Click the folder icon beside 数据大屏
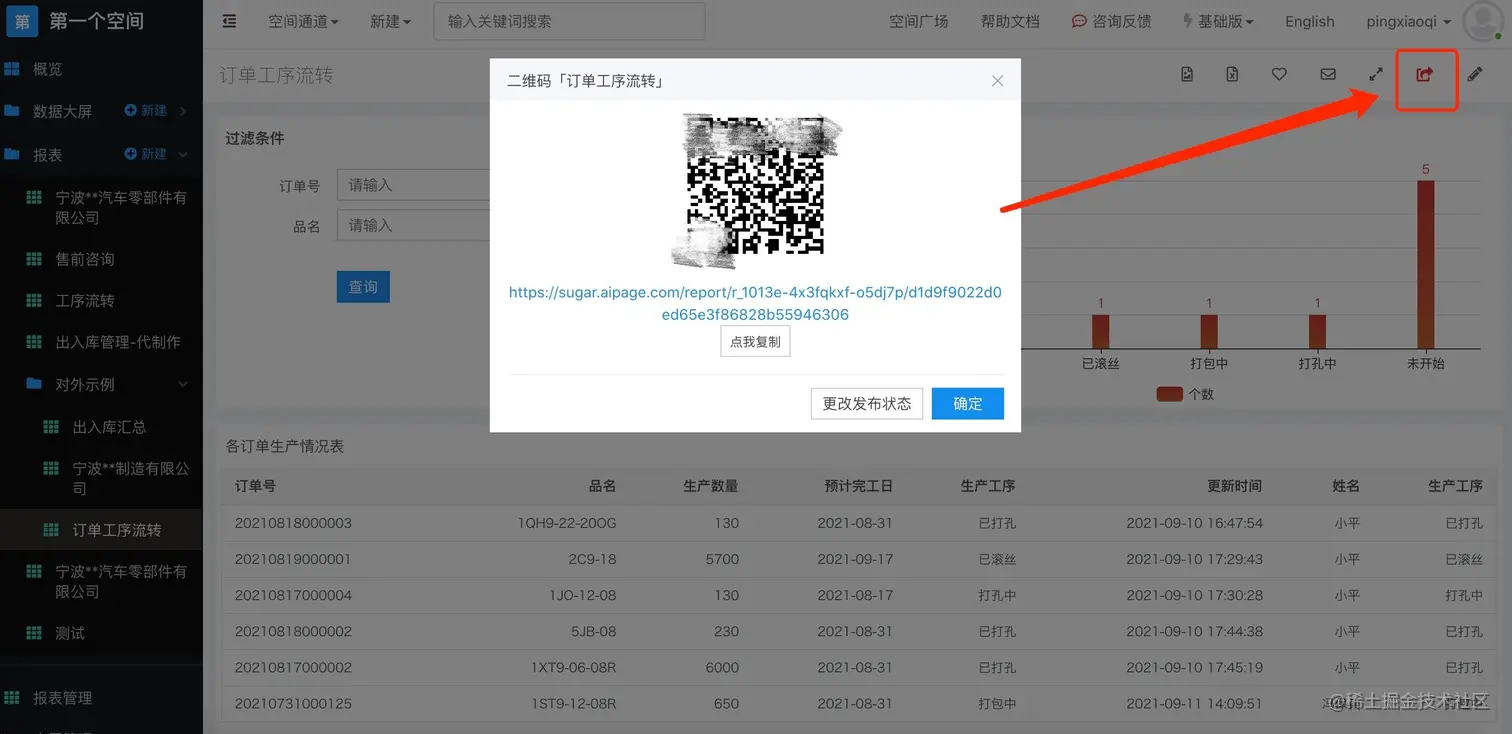The image size is (1512, 734). pyautogui.click(x=12, y=111)
